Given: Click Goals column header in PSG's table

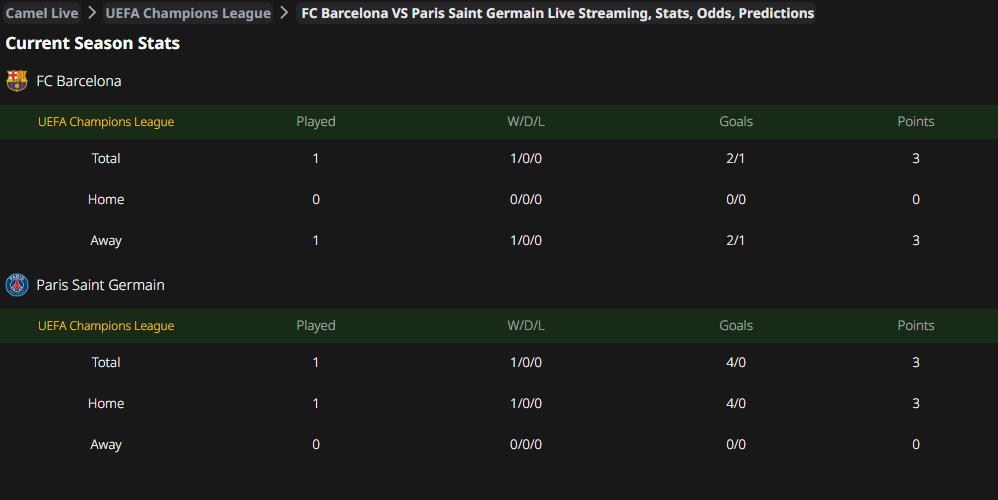Looking at the screenshot, I should click(x=736, y=326).
